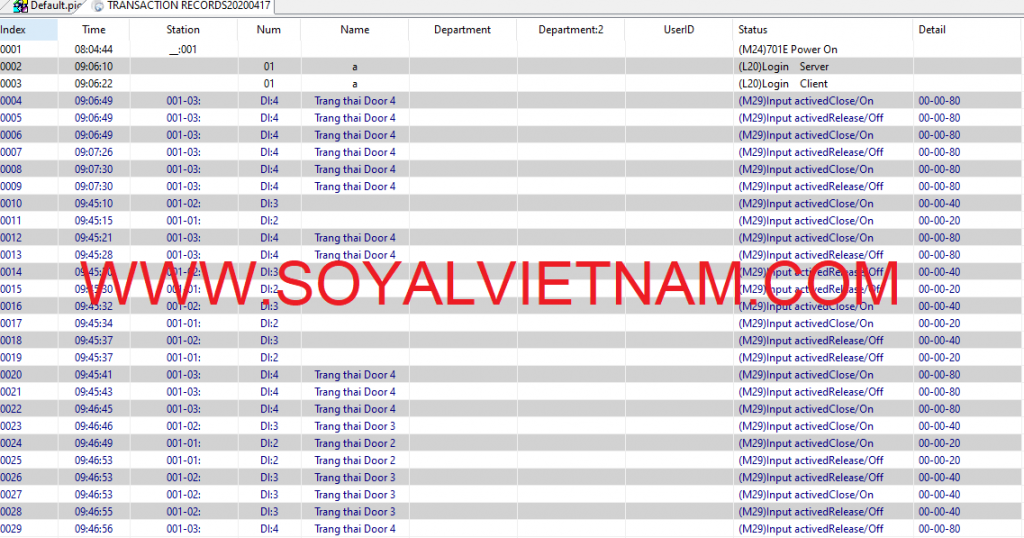This screenshot has width=1024, height=538.
Task: Sort records by Time column header
Action: 93,30
